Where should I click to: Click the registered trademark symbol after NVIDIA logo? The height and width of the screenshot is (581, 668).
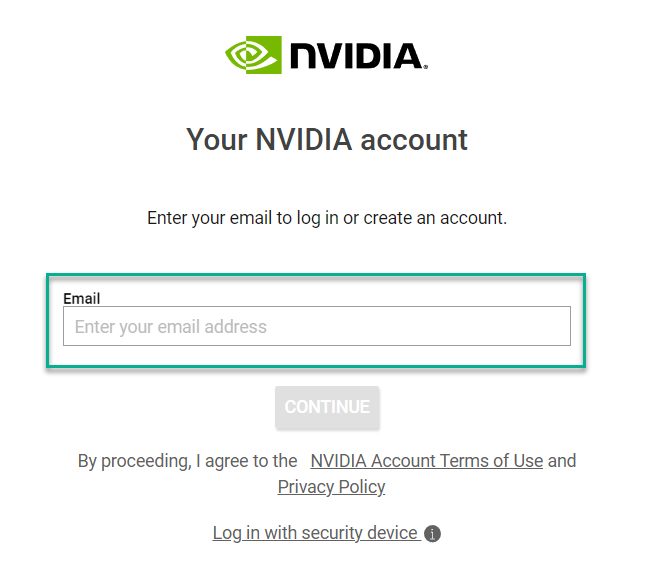pos(426,67)
